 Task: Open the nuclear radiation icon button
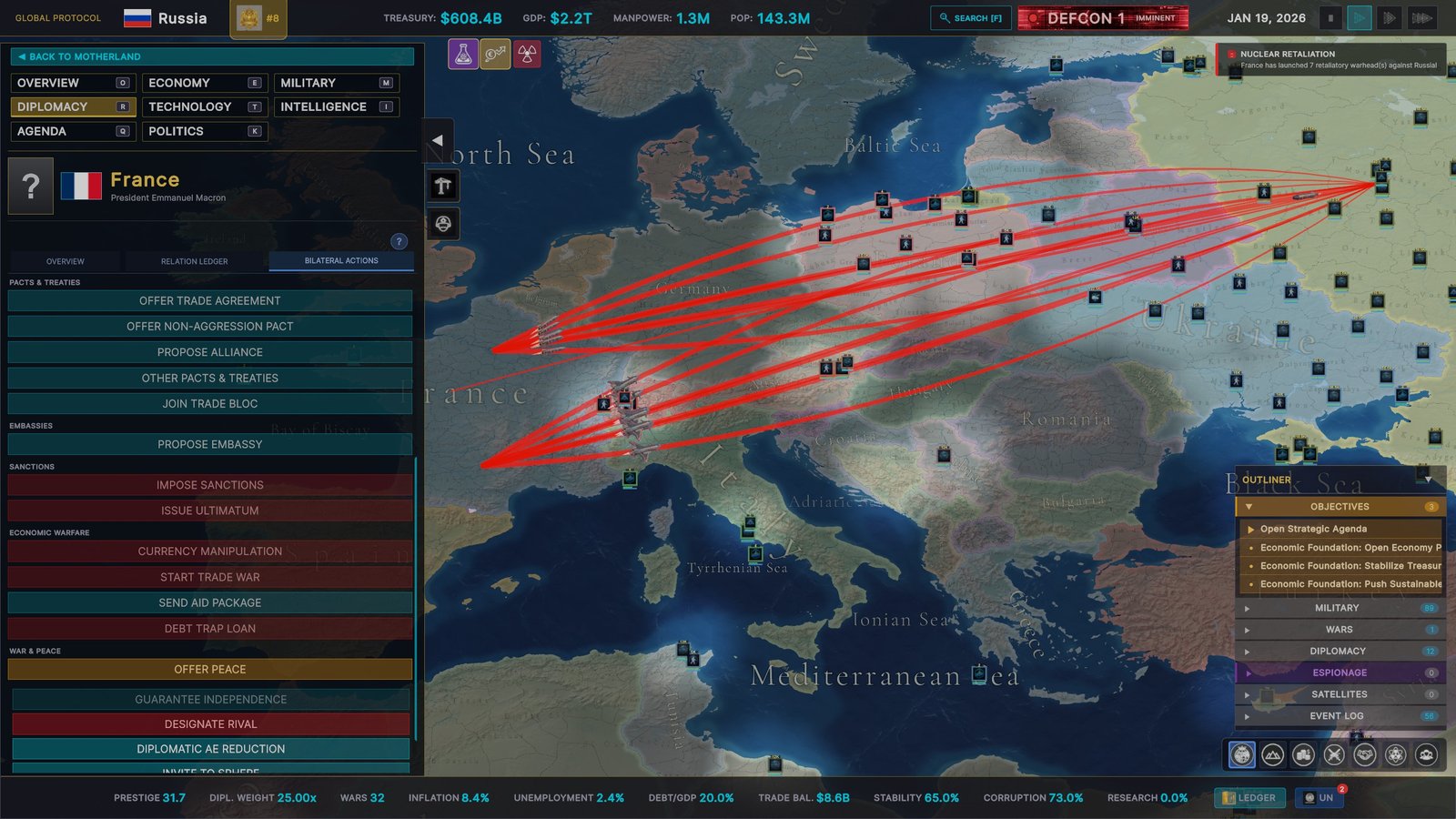tap(527, 55)
